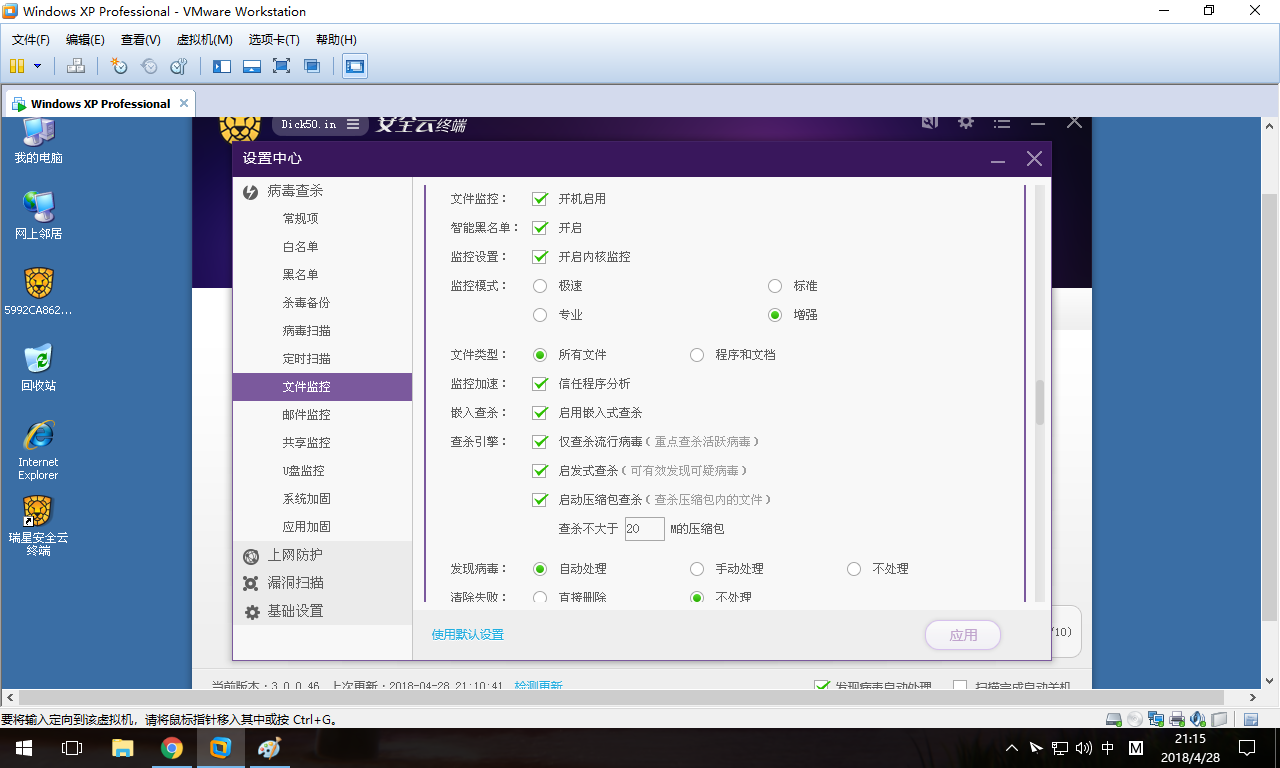Uncheck 开启内核监控 checkbox
Viewport: 1280px width, 768px height.
tap(540, 257)
